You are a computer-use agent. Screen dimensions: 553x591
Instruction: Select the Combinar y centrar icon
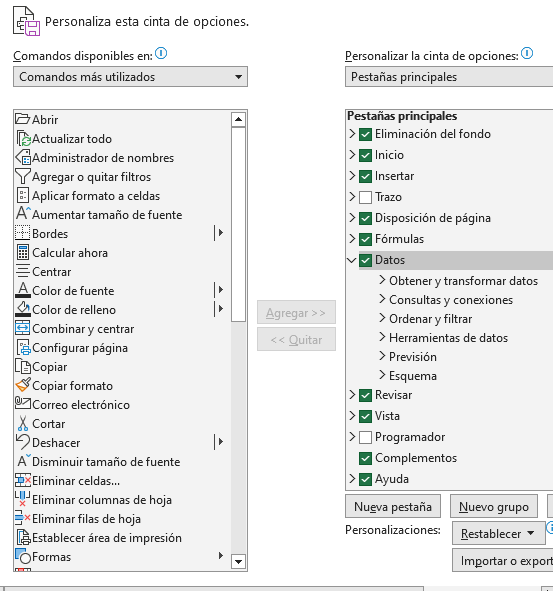pos(23,328)
